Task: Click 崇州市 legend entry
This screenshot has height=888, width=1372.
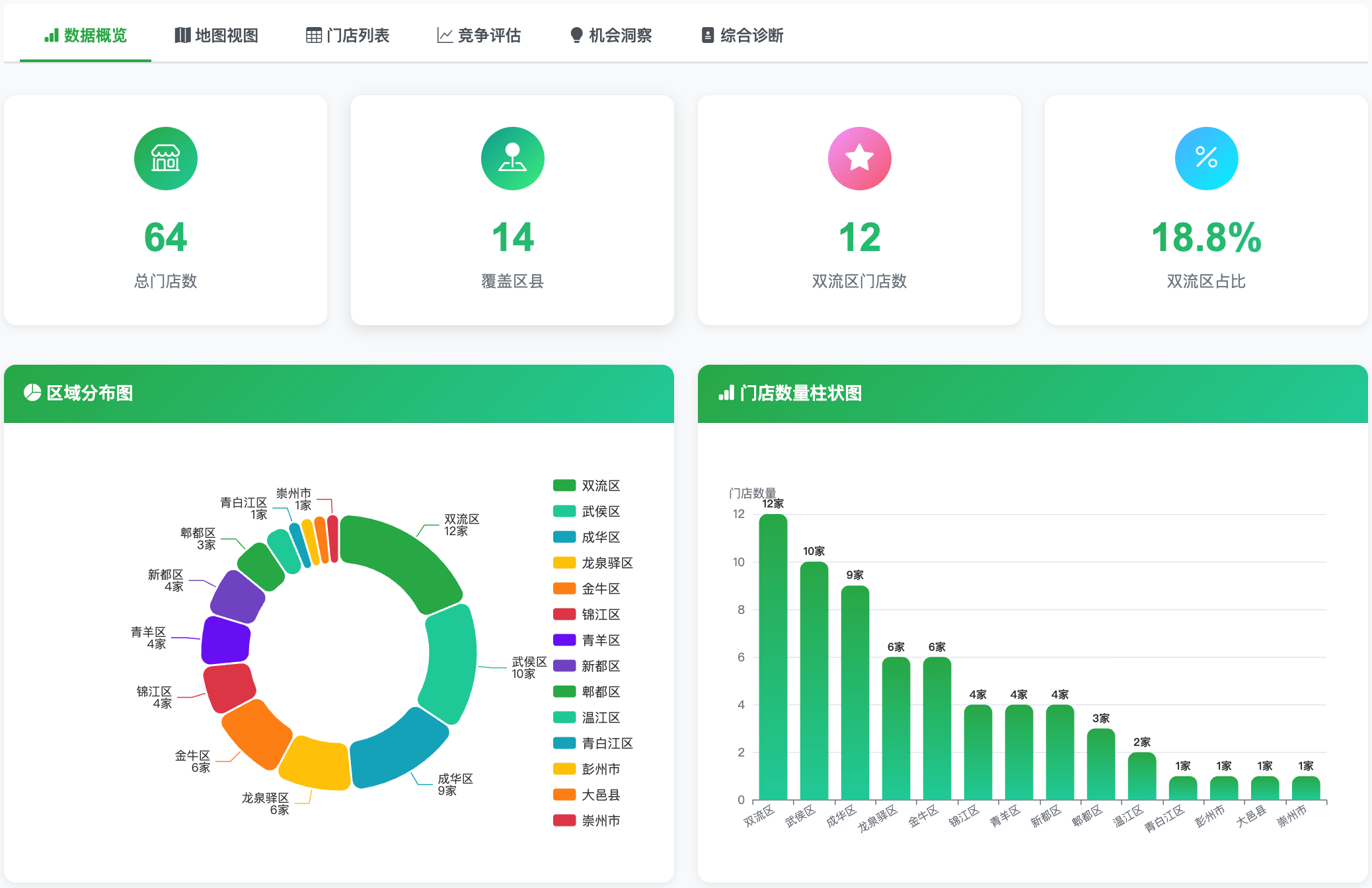Action: 587,821
